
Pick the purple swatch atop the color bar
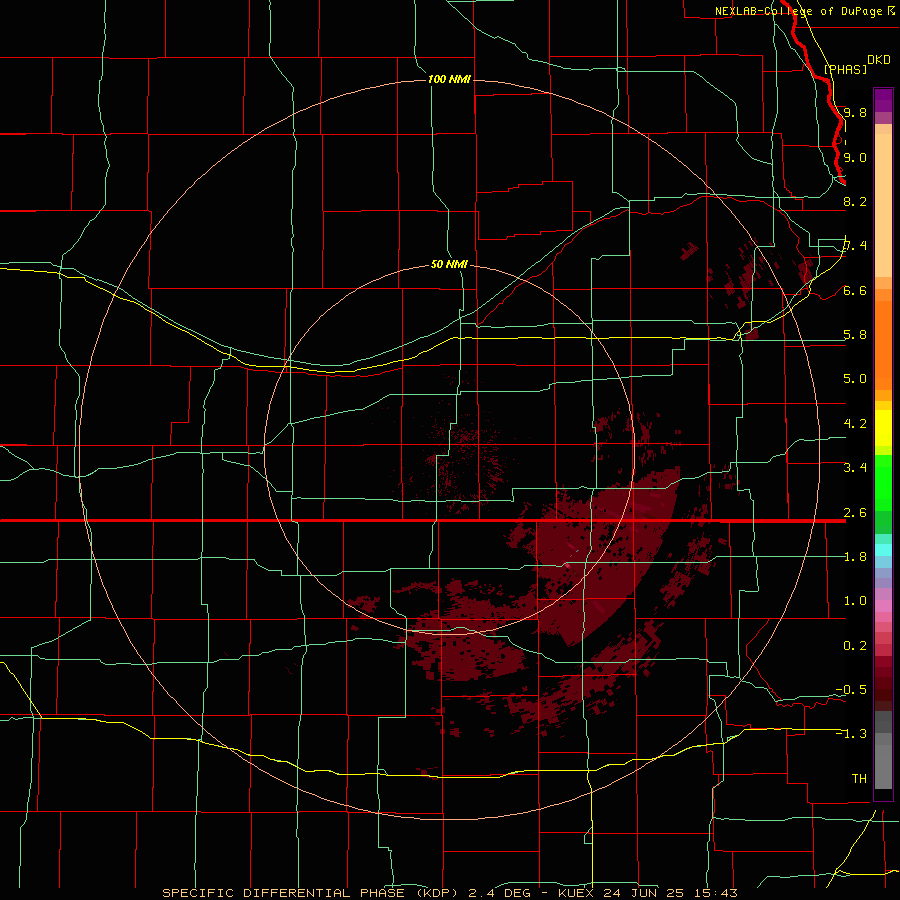883,100
